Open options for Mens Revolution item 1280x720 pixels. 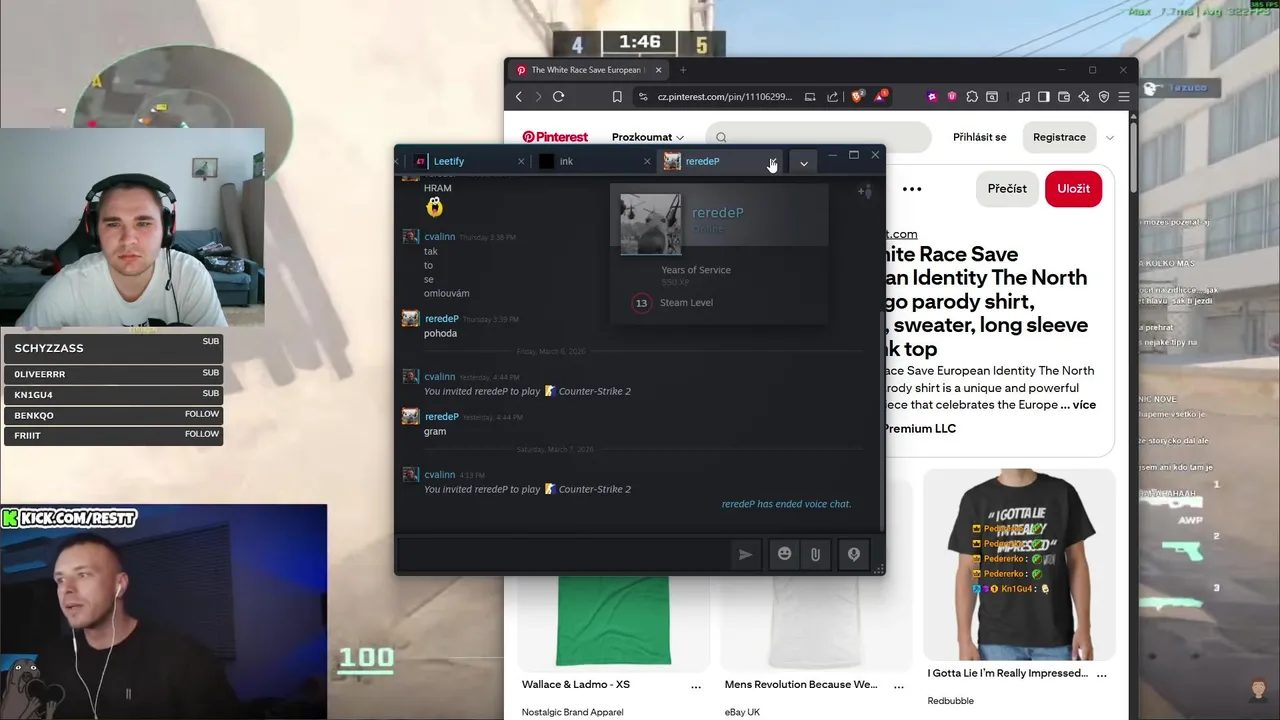(x=899, y=686)
